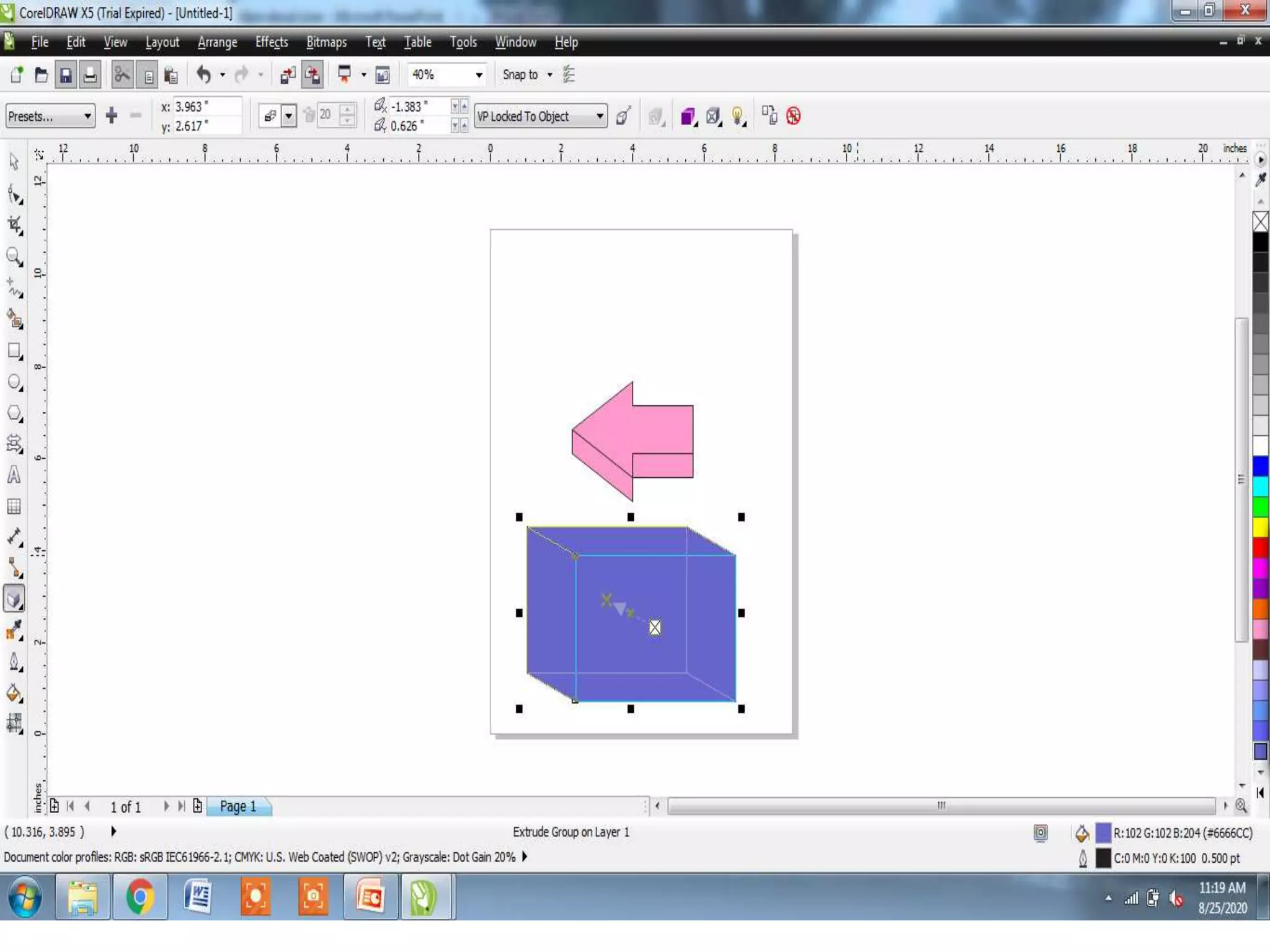Click the Clear Extrude icon
This screenshot has width=1270, height=952.
[793, 116]
